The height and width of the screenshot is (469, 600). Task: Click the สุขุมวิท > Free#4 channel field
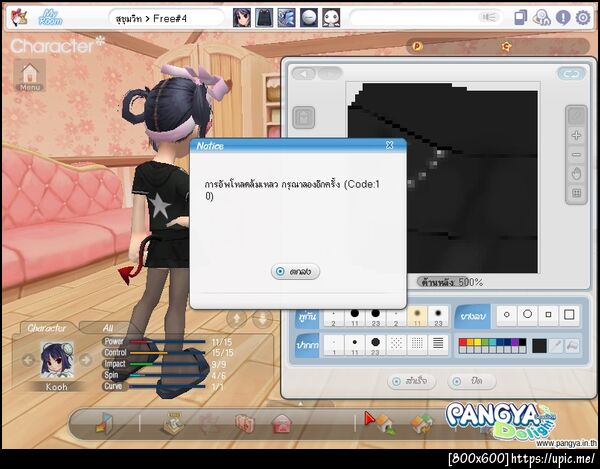coord(166,18)
